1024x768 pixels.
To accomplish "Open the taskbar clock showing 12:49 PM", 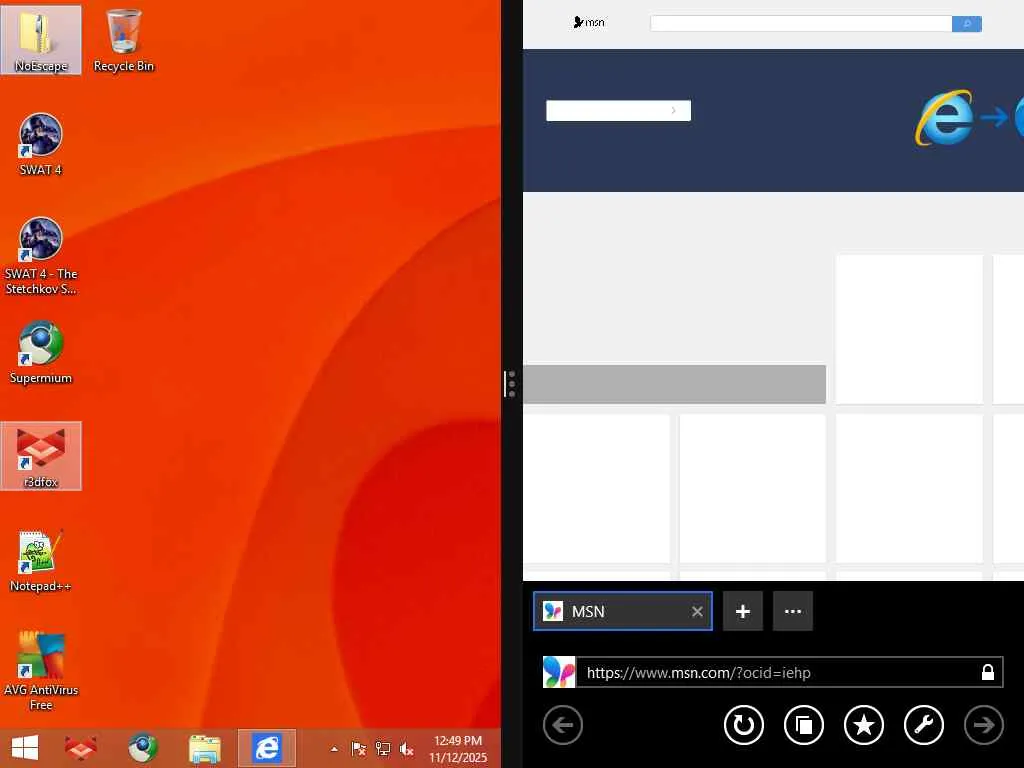I will (458, 748).
